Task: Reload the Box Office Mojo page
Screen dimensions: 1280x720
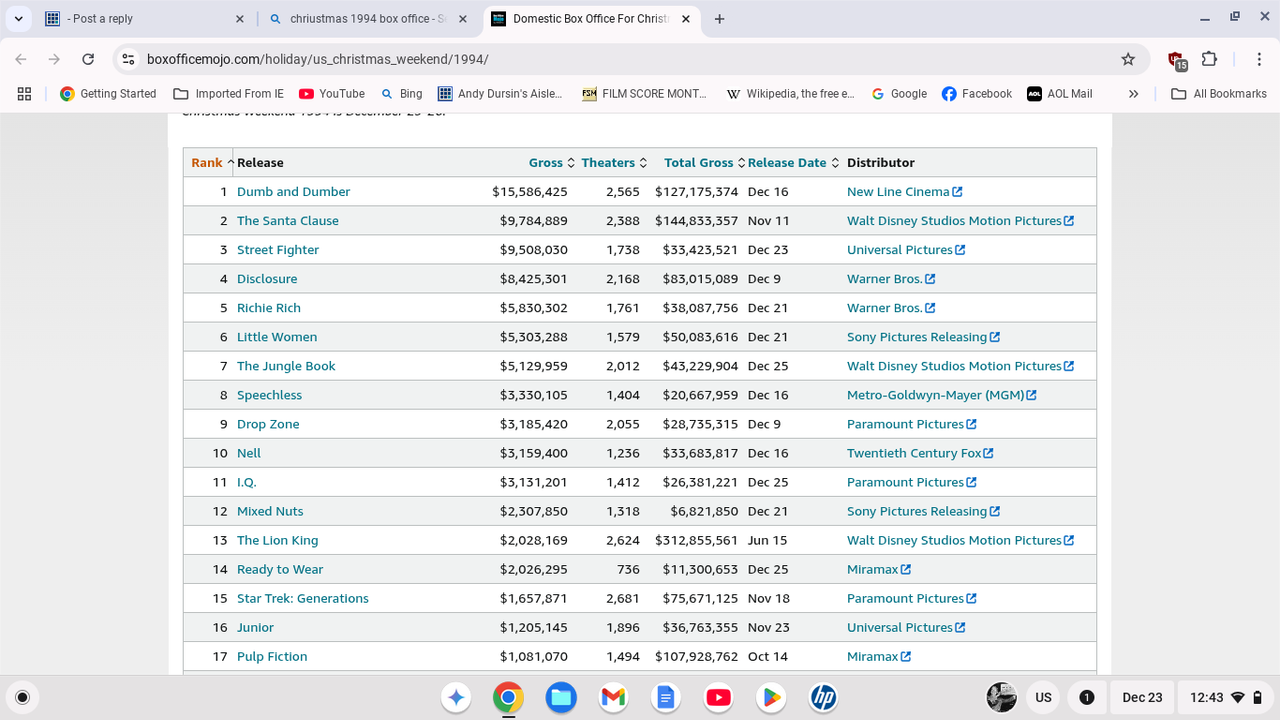Action: coord(88,59)
